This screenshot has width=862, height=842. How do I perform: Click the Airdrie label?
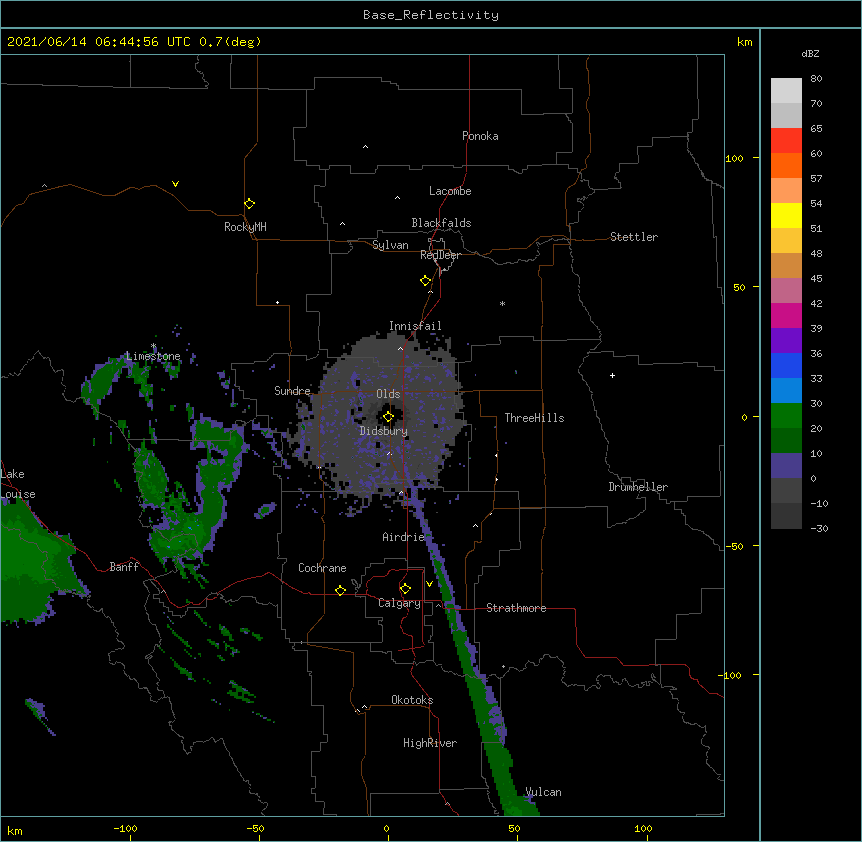[x=403, y=537]
